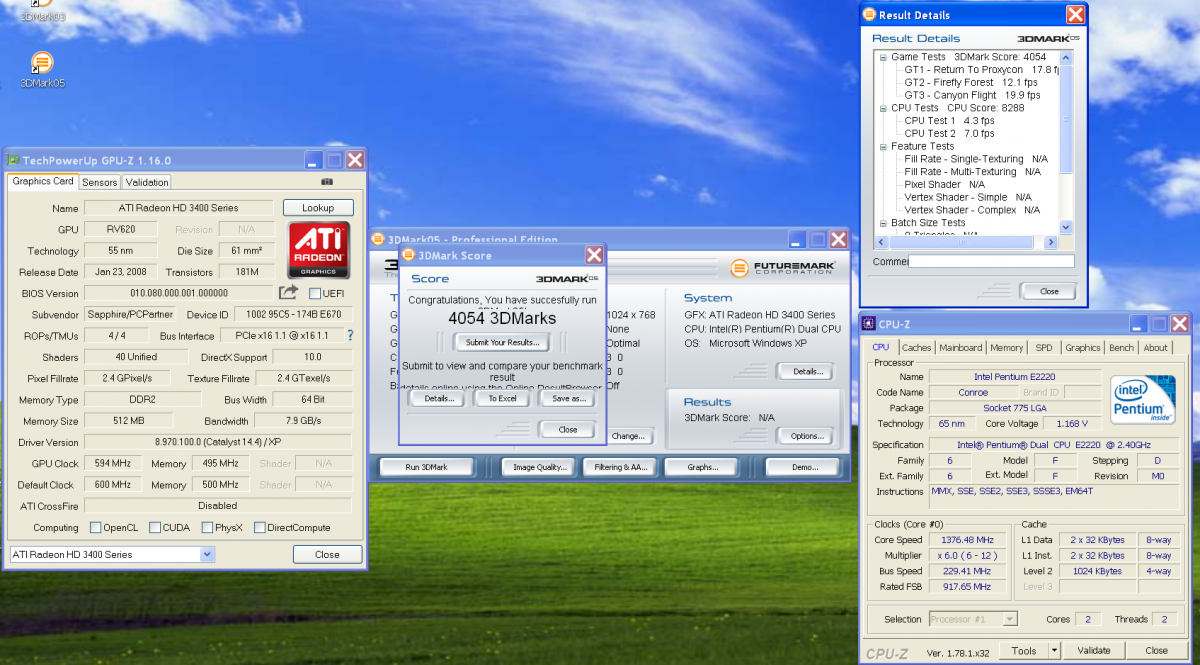
Task: Click the Demo button
Action: click(804, 467)
